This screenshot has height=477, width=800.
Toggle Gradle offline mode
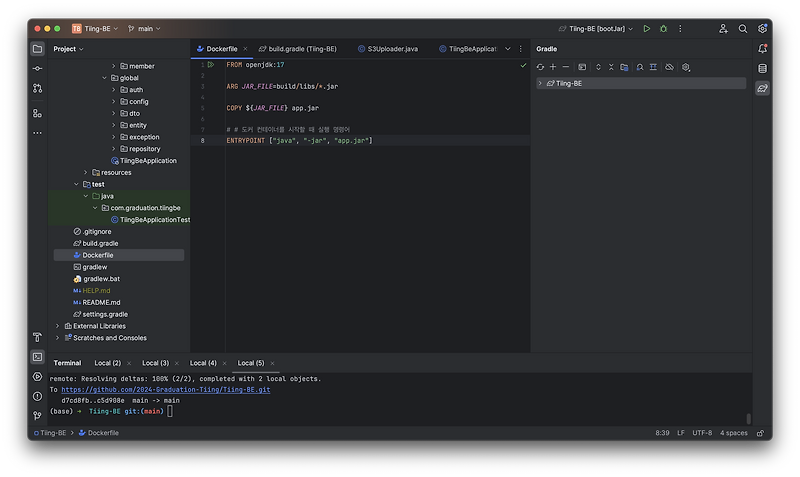click(669, 67)
